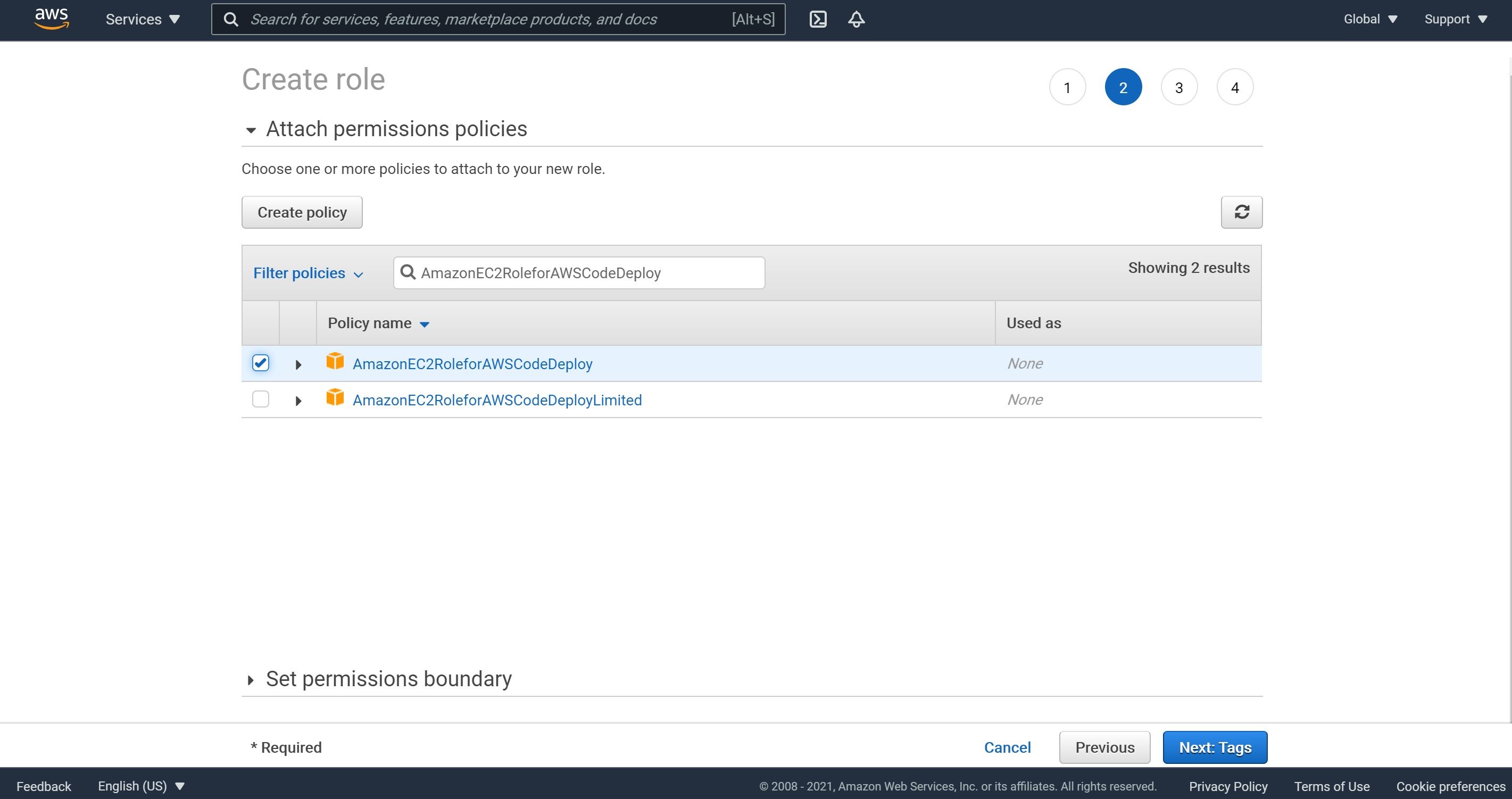Viewport: 1512px width, 799px height.
Task: Expand the Set permissions boundary section
Action: [251, 680]
